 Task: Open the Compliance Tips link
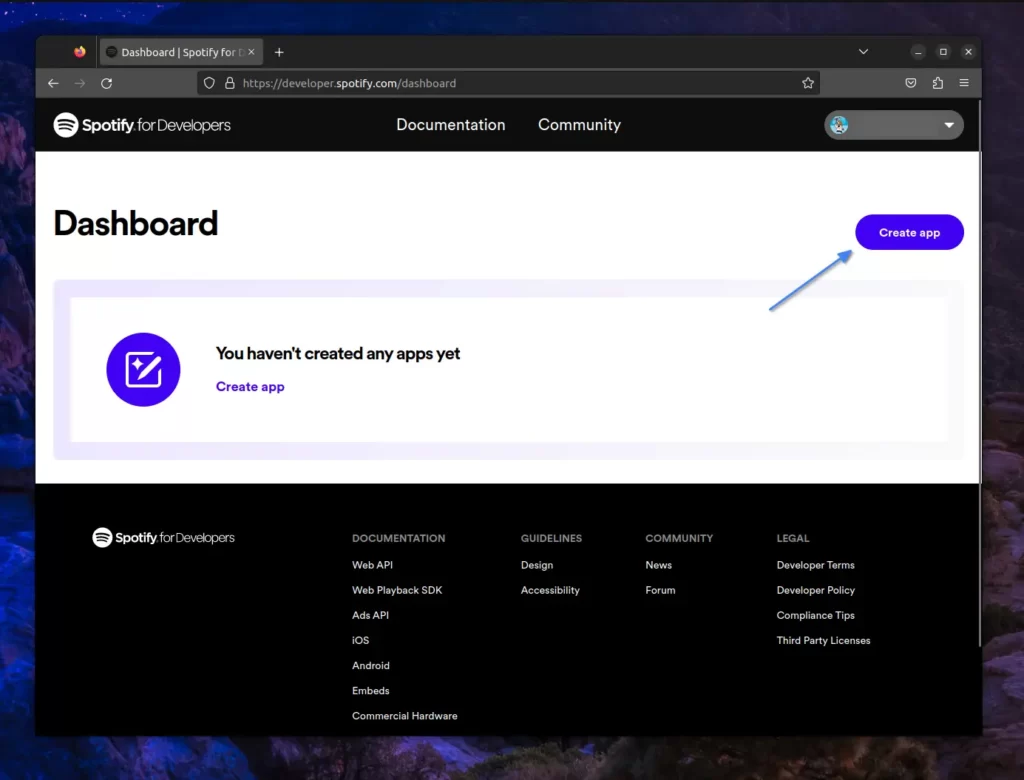(816, 615)
